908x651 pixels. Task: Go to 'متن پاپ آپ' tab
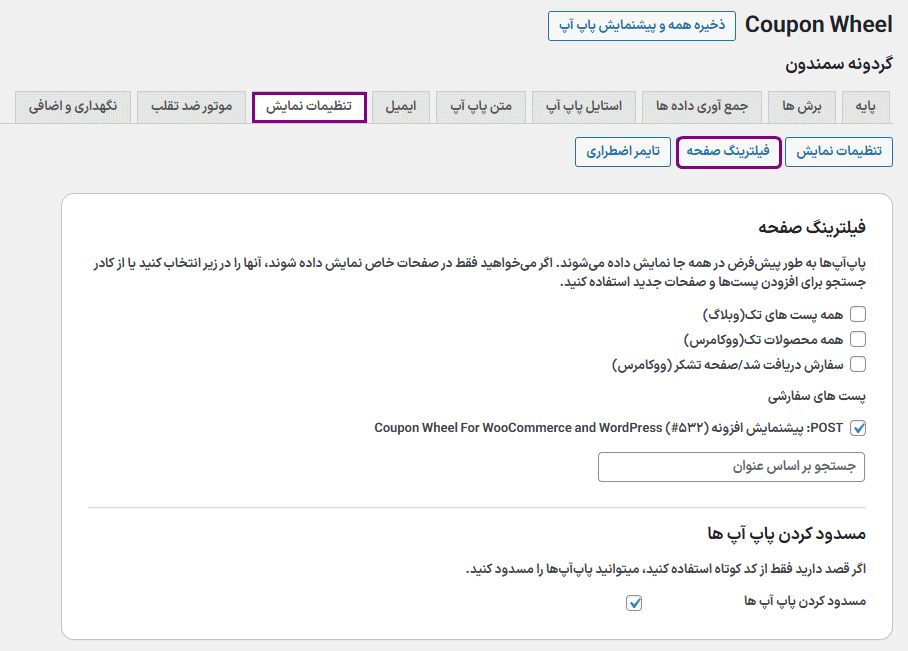481,107
